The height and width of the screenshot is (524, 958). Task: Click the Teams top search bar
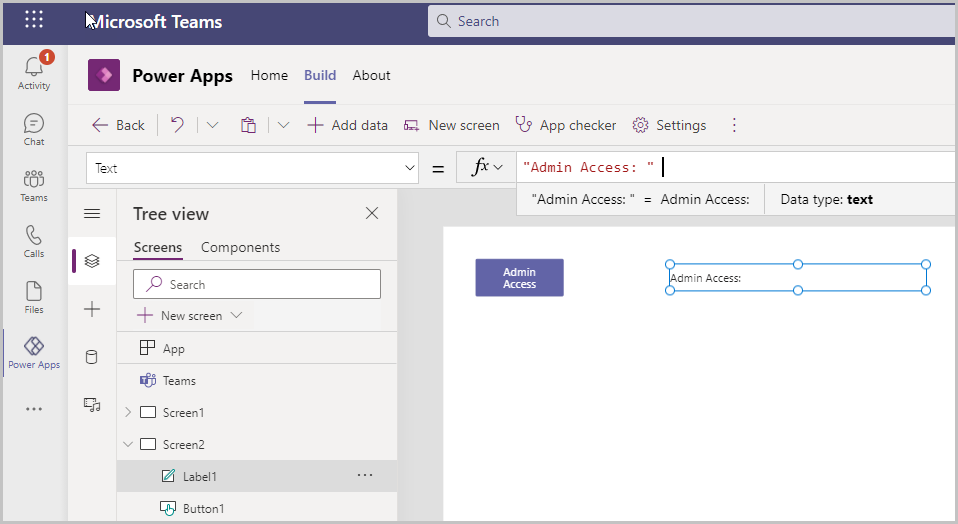pyautogui.click(x=691, y=21)
